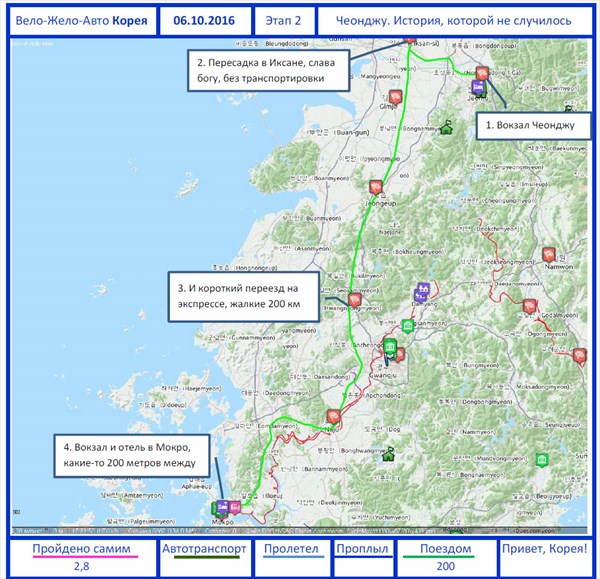This screenshot has height=579, width=600.
Task: Select the red marker in Gwangju
Action: pyautogui.click(x=400, y=355)
